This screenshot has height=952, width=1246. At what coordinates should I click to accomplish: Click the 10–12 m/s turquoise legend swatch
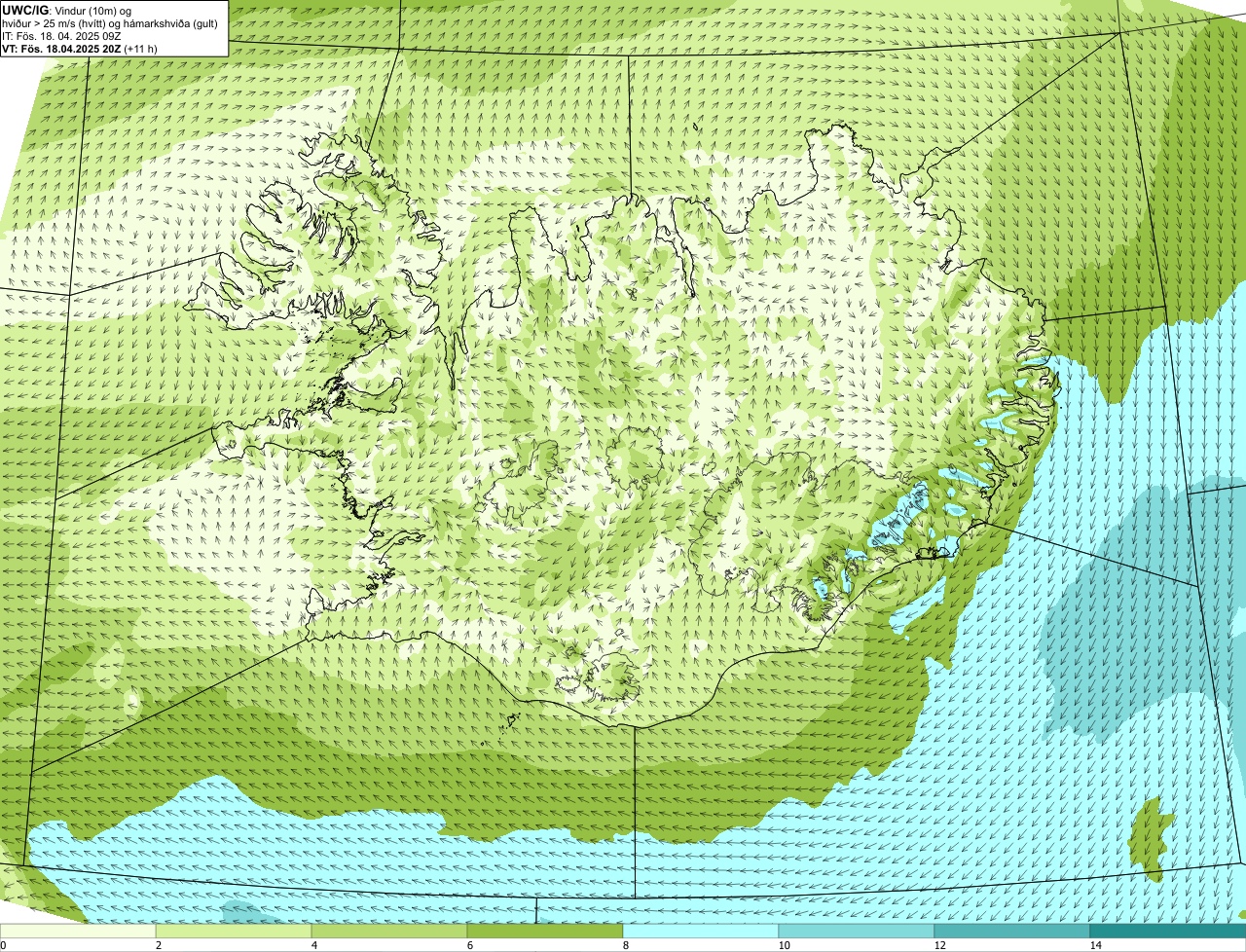[857, 931]
